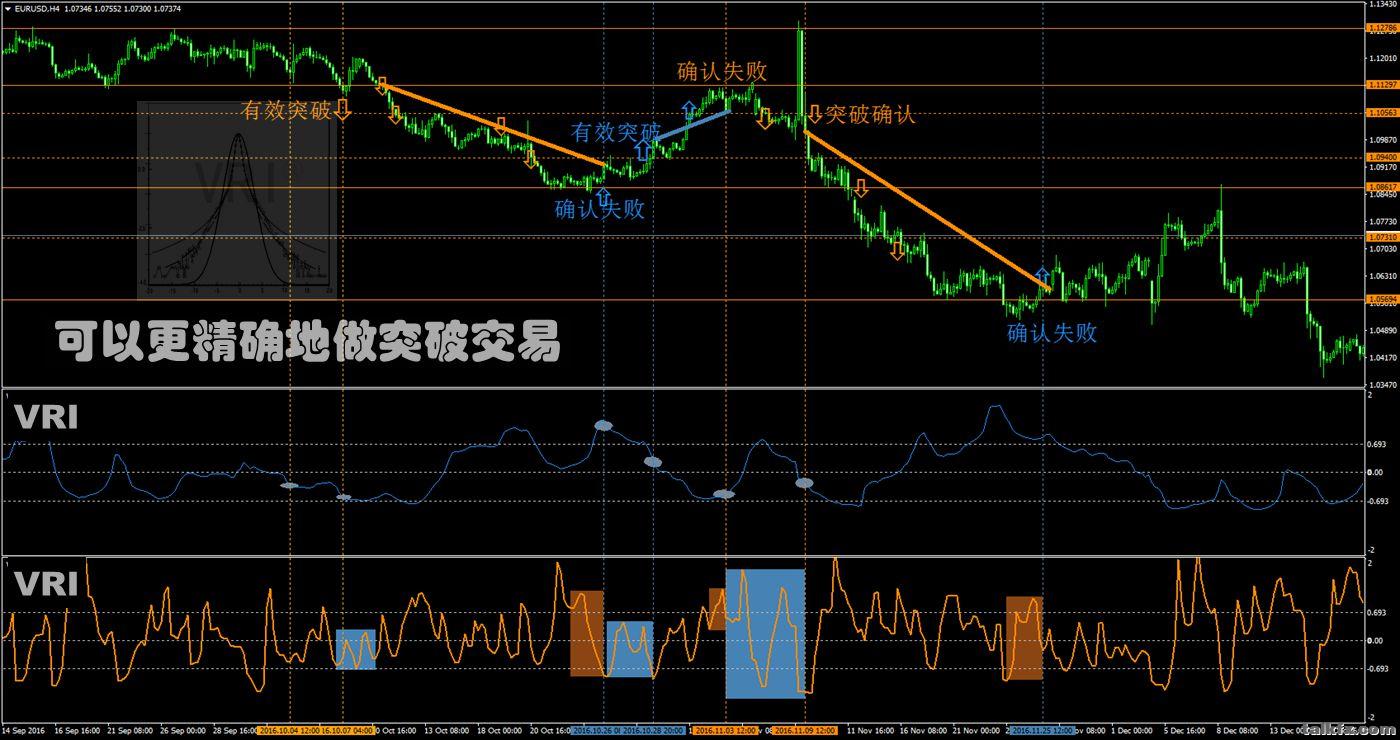The width and height of the screenshot is (1400, 740).
Task: Select the 1.07310 orange price label
Action: pyautogui.click(x=1381, y=237)
